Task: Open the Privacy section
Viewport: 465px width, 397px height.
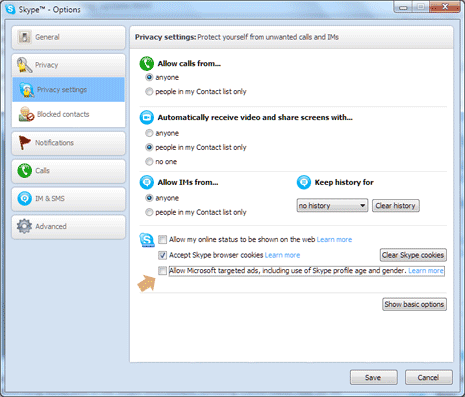Action: (x=69, y=65)
